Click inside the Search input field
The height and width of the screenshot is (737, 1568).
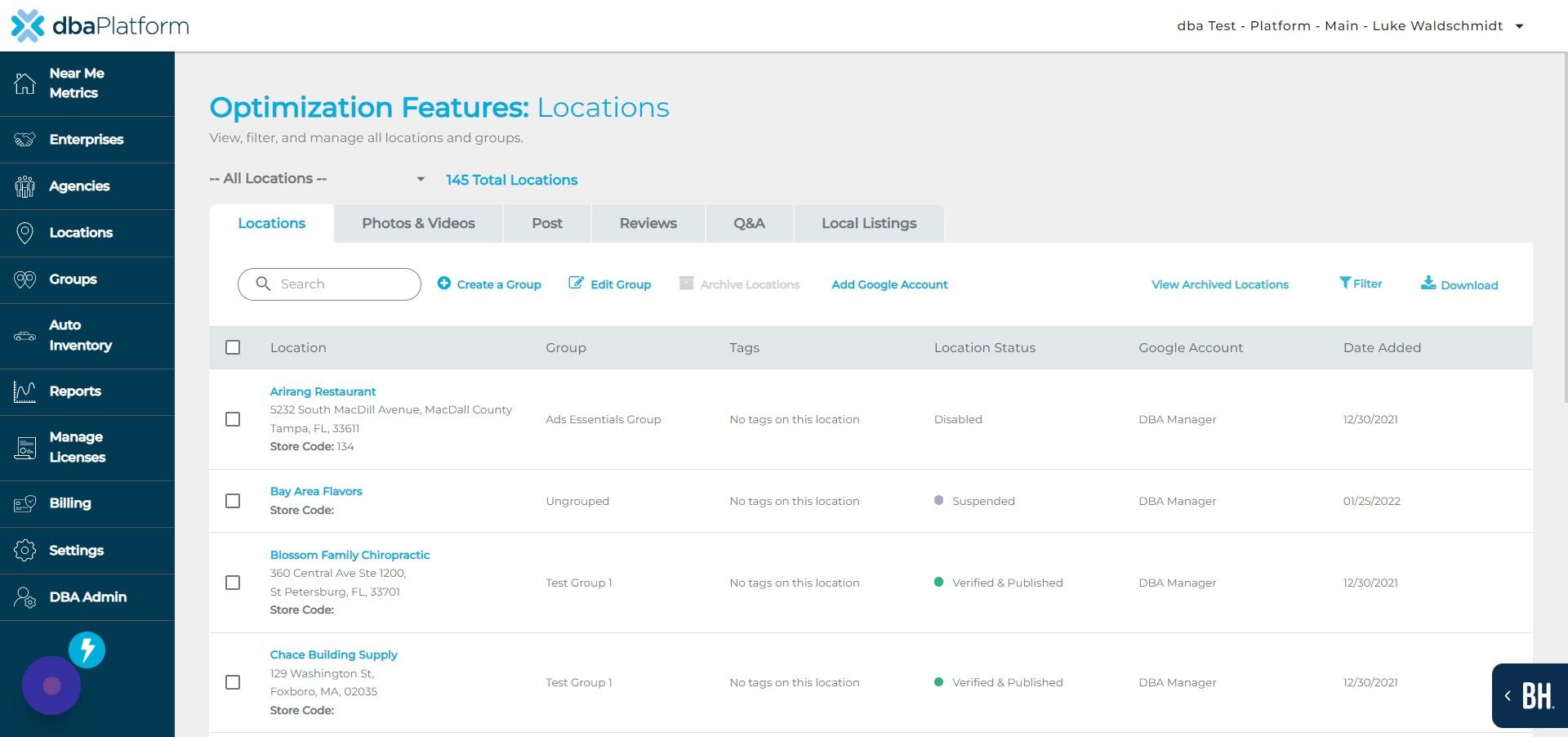(329, 284)
